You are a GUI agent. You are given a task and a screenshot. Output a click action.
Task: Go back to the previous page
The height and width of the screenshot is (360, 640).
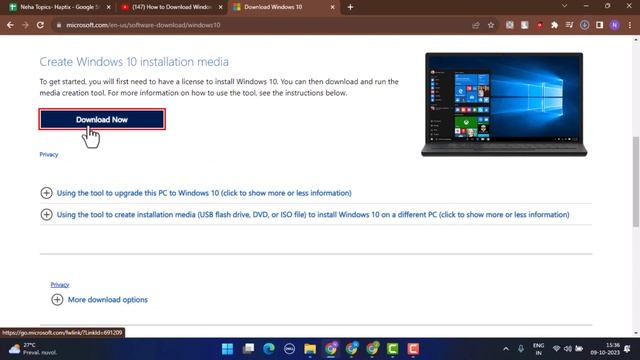click(10, 25)
